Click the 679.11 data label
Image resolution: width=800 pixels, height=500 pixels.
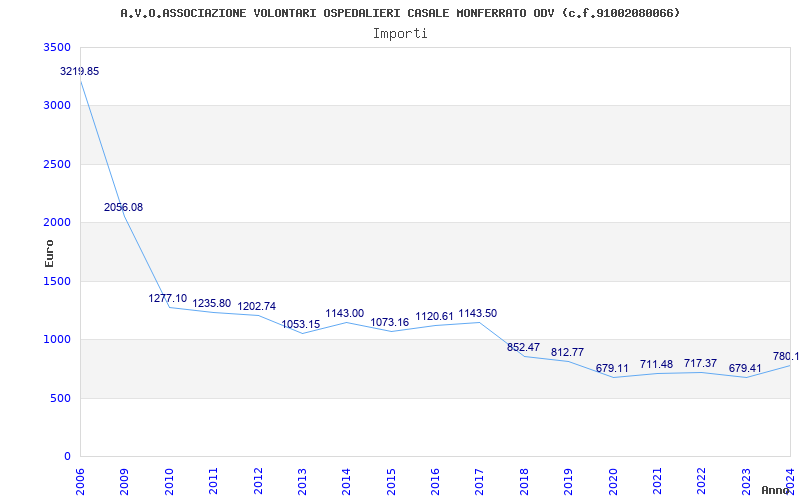point(612,368)
